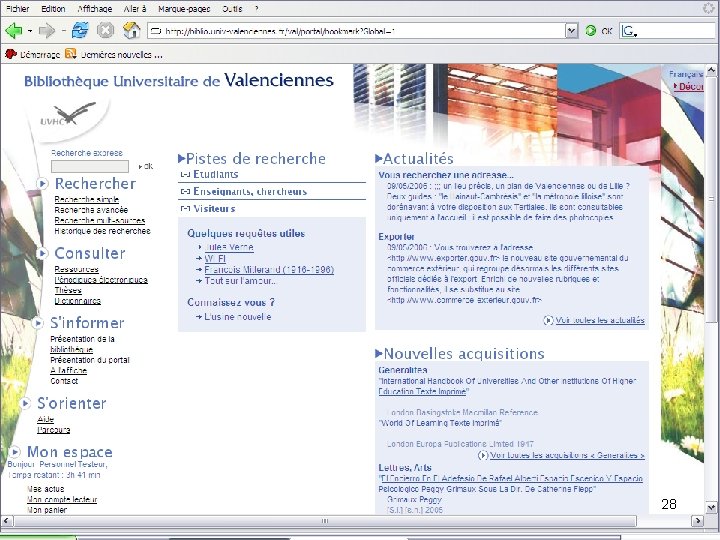Open the back button history dropdown arrow

click(x=30, y=31)
